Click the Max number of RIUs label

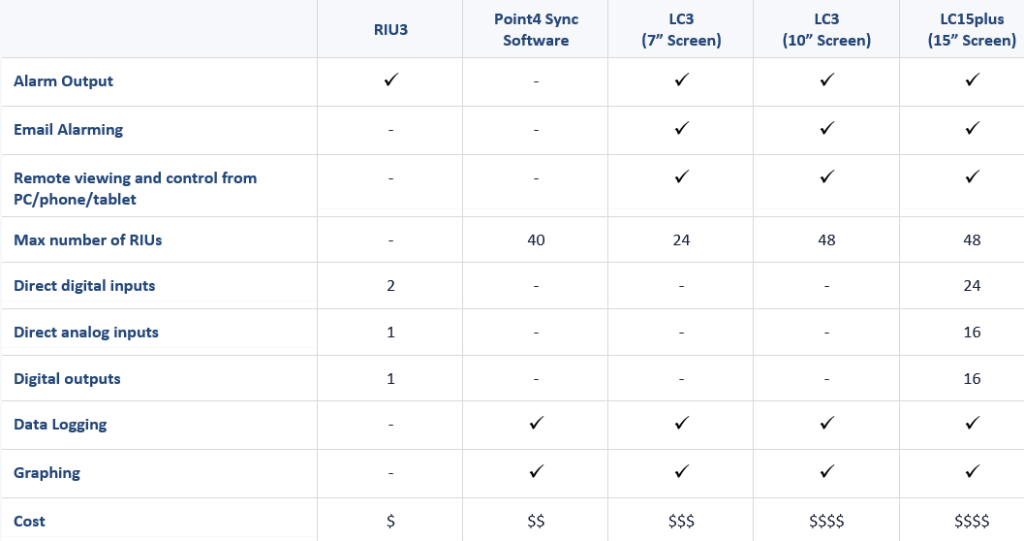(x=88, y=240)
